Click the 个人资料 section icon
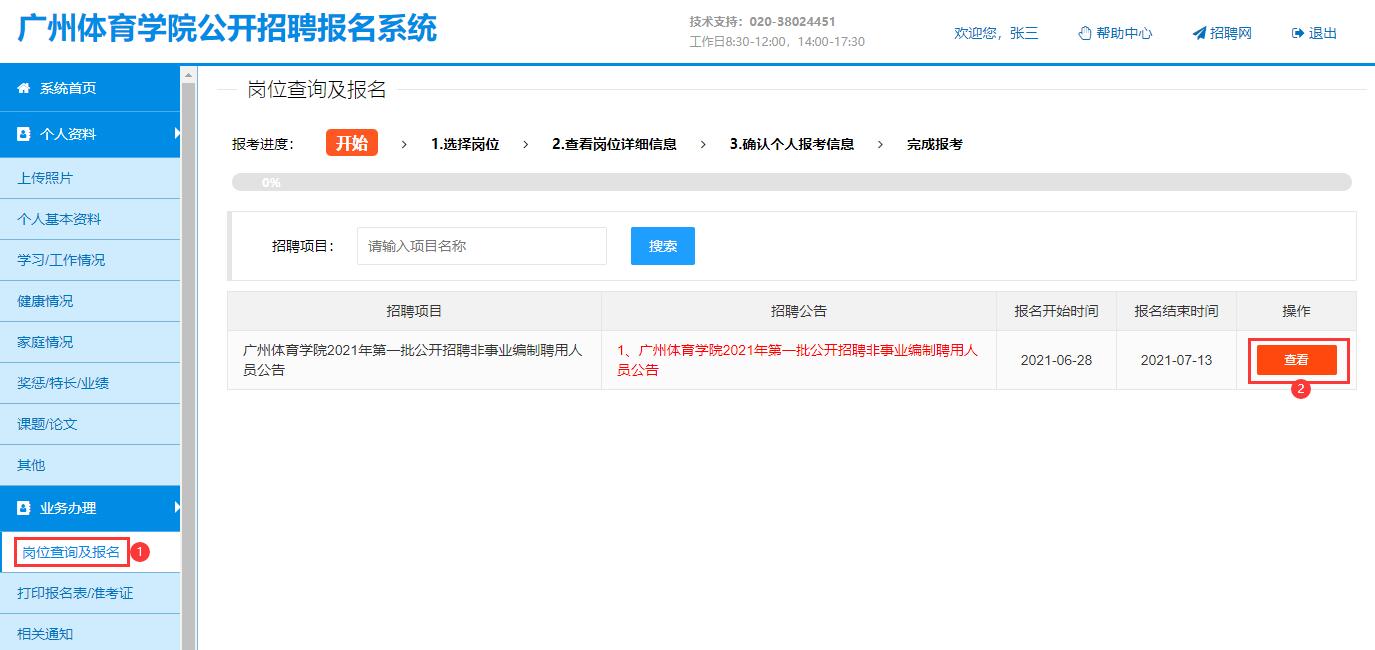Screen dimensions: 1375x650 click(x=24, y=134)
